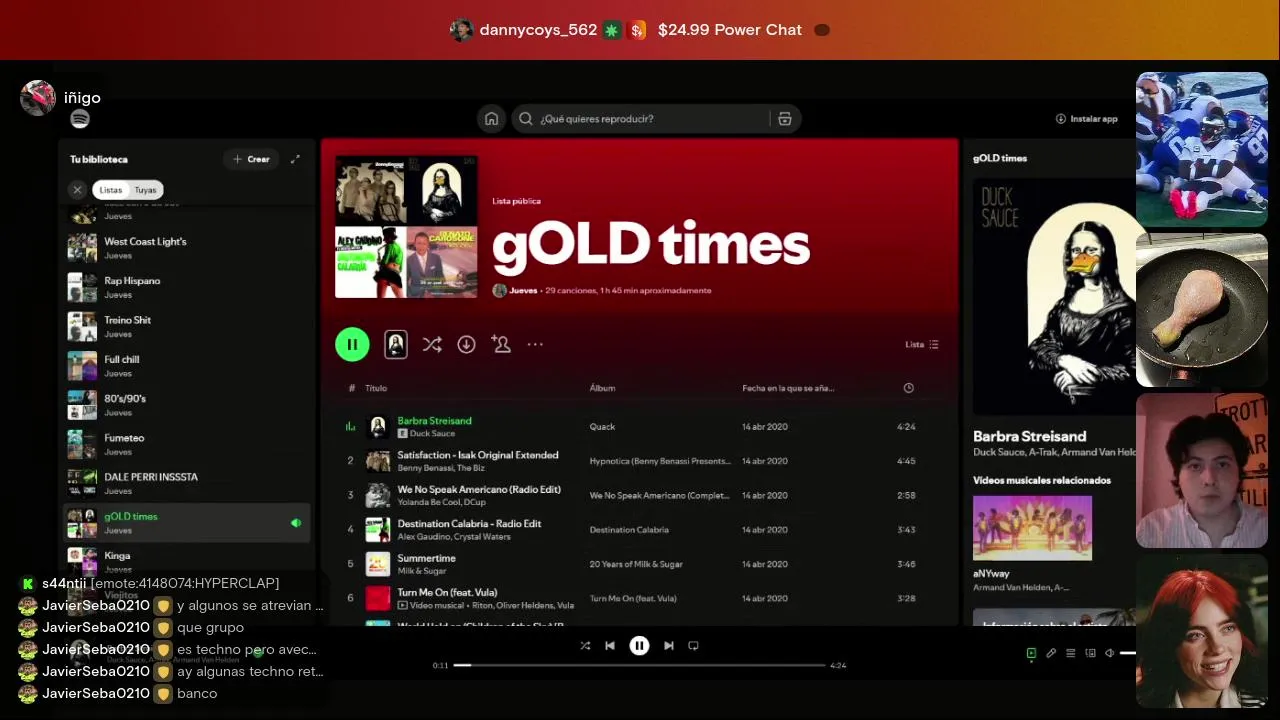Sort by duration clock icon header
The width and height of the screenshot is (1280, 720).
pyautogui.click(x=908, y=388)
